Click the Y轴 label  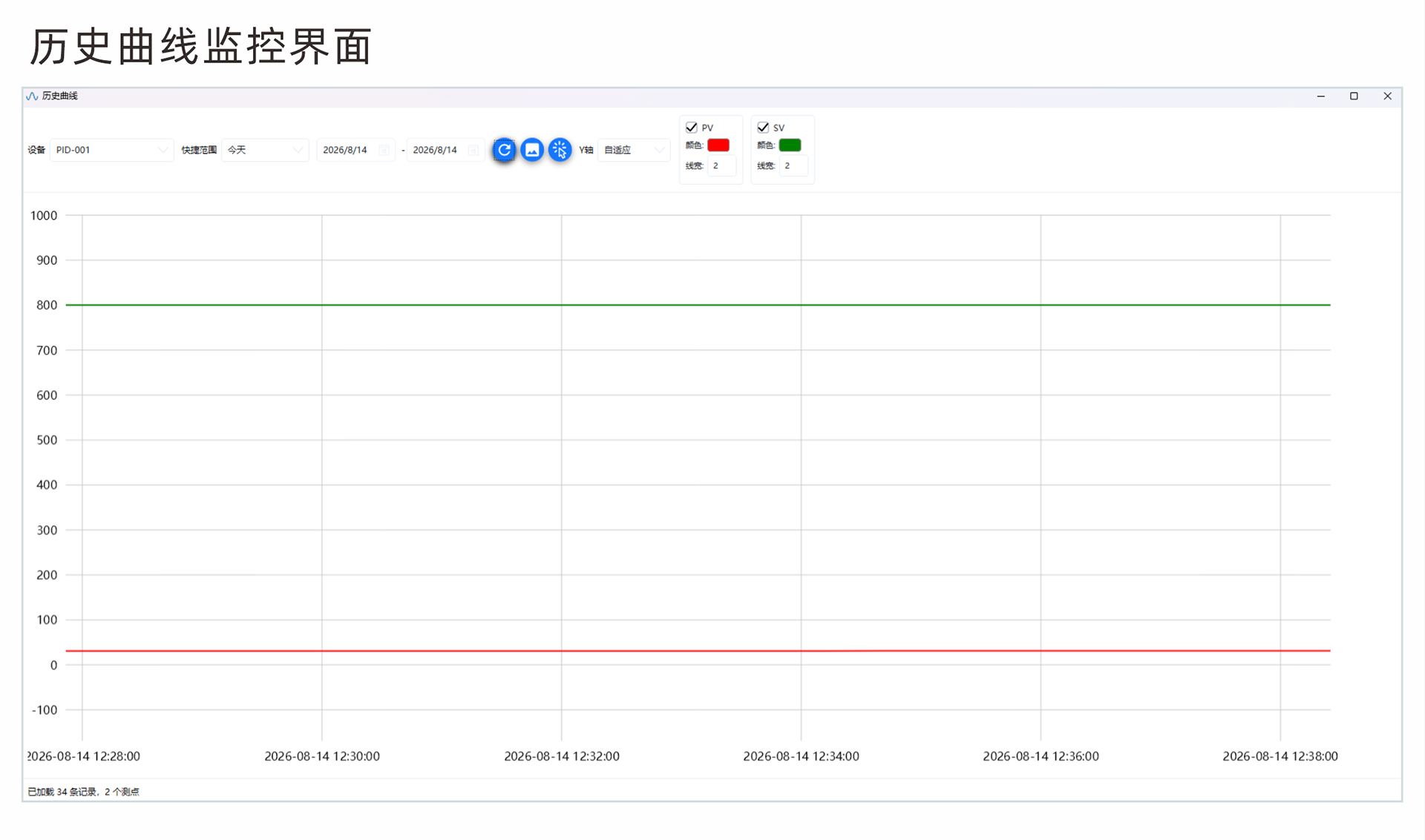point(586,150)
